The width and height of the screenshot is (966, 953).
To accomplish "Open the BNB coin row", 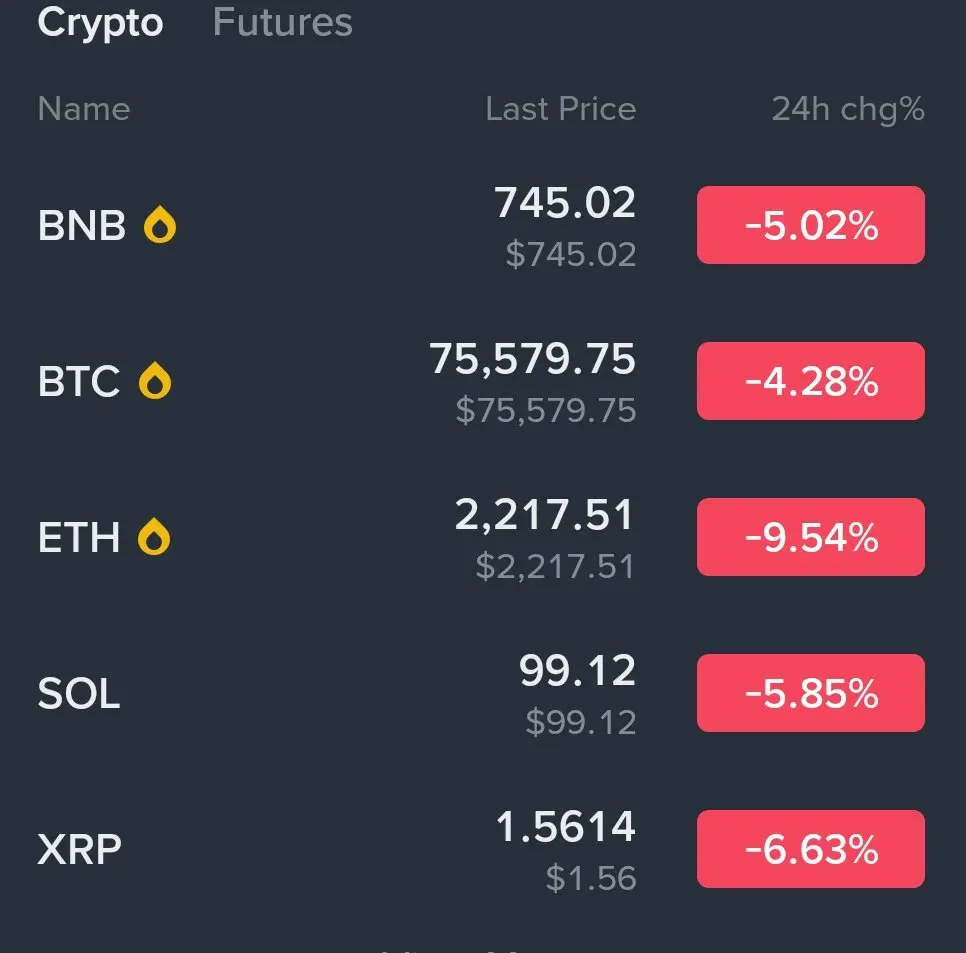I will point(82,226).
